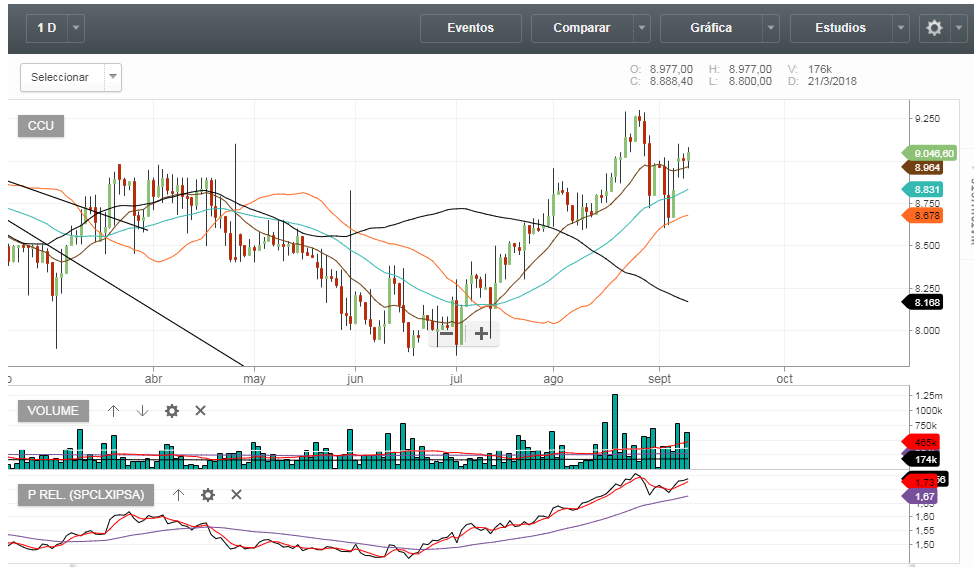Click the orange 8.678 average tag
Image resolution: width=974 pixels, height=567 pixels.
922,215
